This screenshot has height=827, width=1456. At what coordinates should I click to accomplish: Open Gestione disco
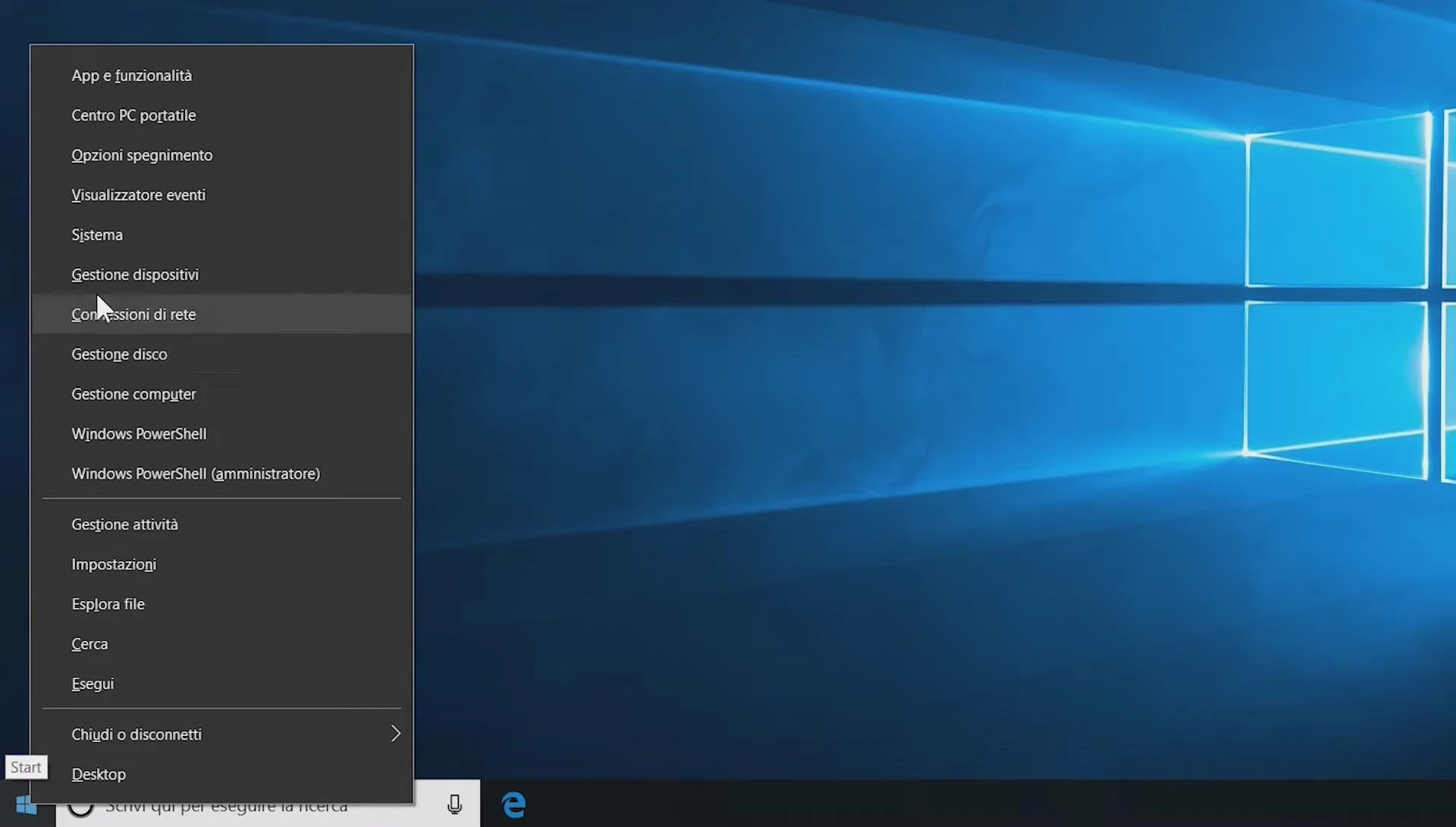tap(119, 354)
